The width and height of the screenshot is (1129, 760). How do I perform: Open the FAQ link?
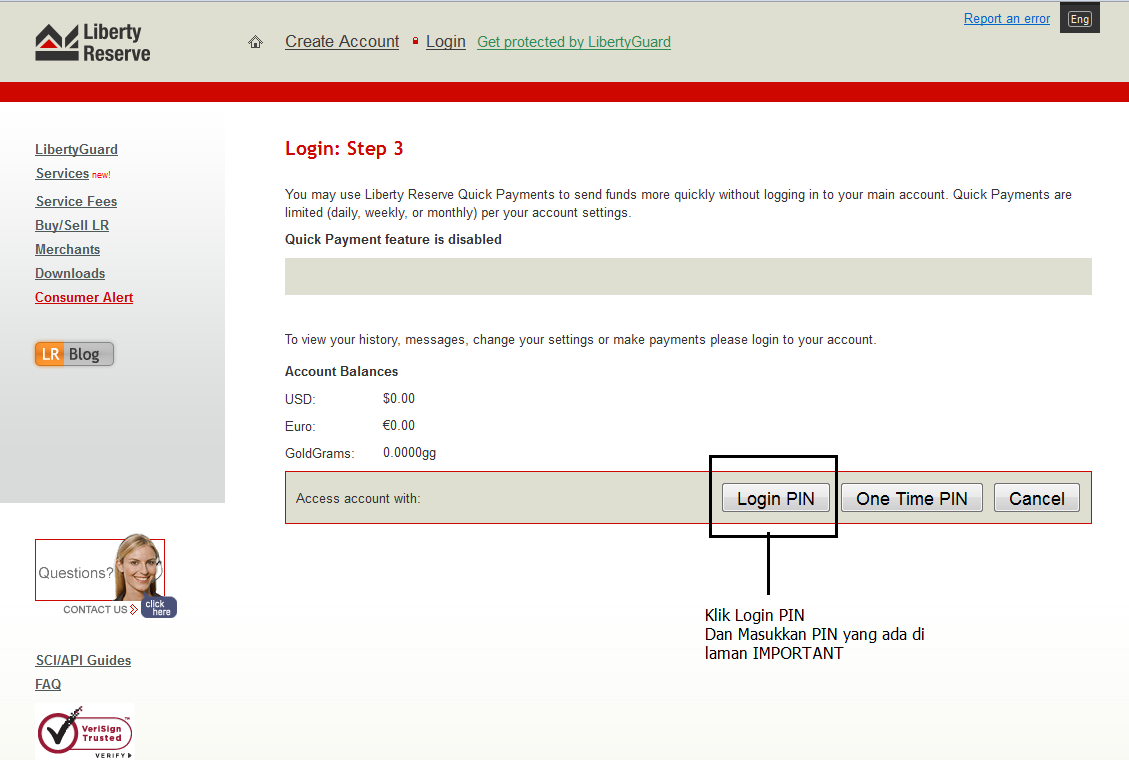point(48,684)
